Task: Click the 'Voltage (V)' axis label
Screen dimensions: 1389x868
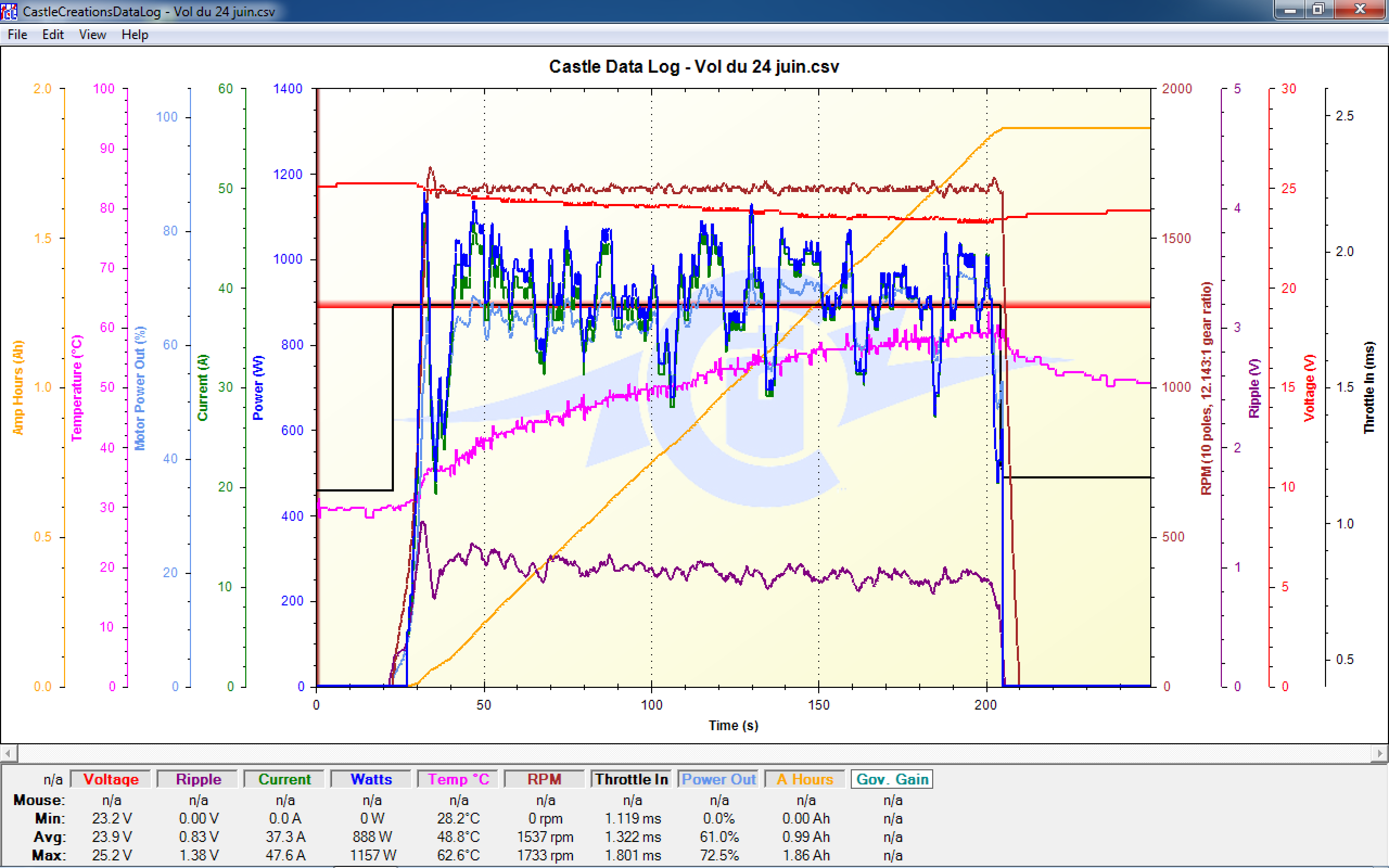Action: click(x=1309, y=387)
